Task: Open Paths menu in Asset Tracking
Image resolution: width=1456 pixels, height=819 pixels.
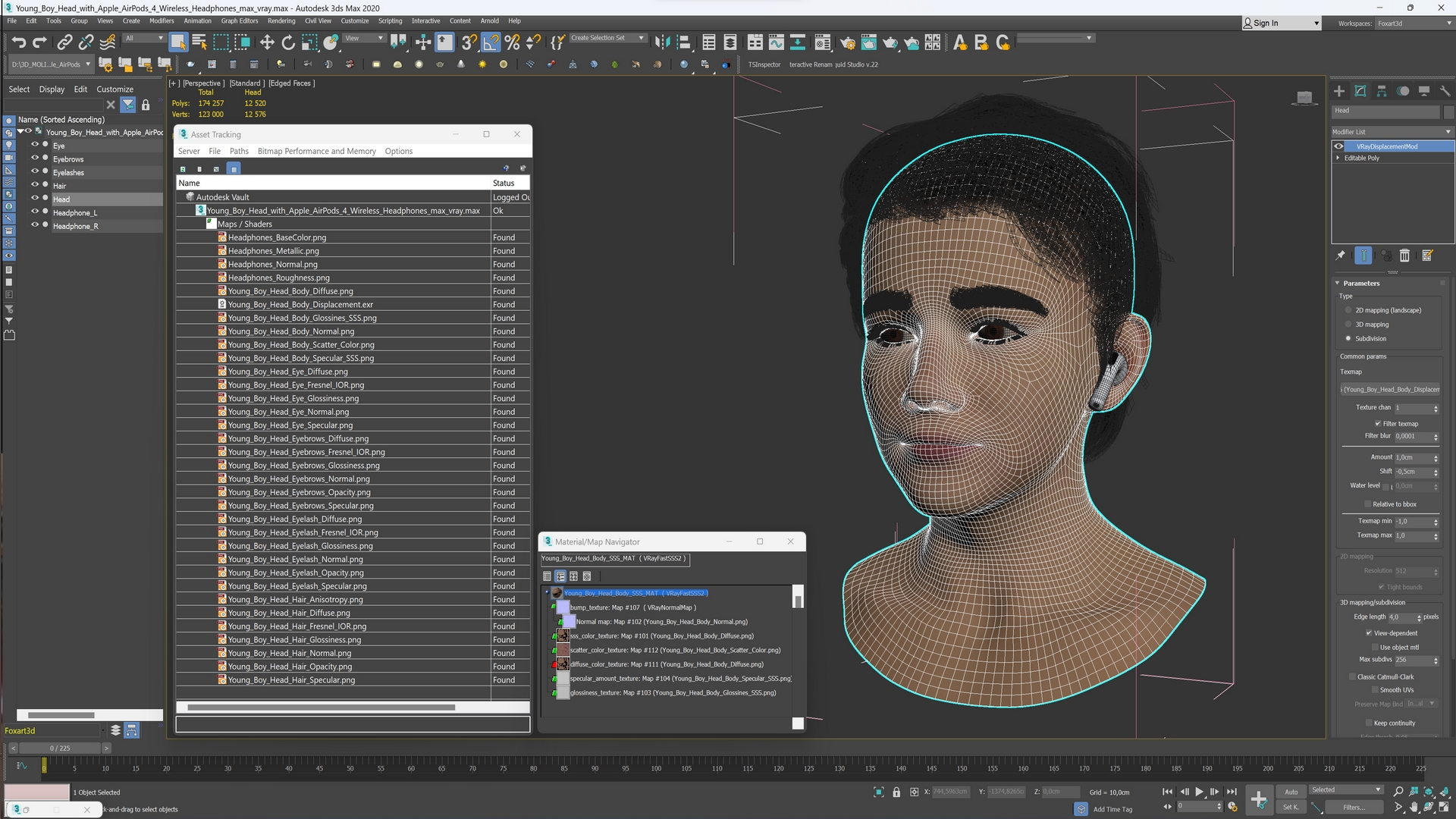Action: [239, 151]
